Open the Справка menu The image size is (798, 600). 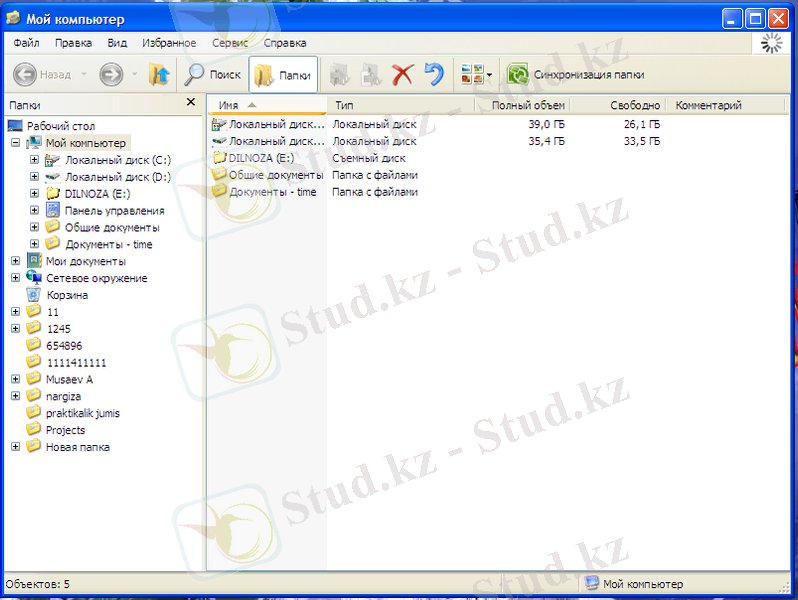[x=285, y=43]
